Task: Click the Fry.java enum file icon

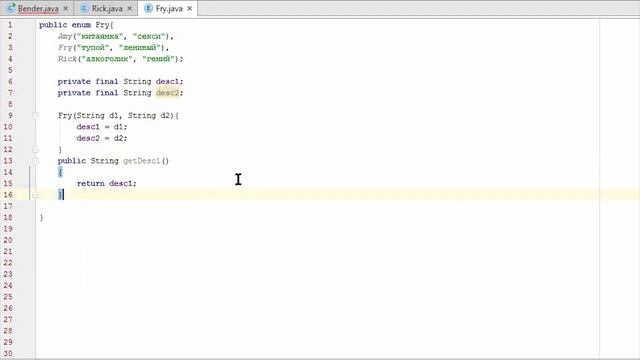Action: point(149,8)
